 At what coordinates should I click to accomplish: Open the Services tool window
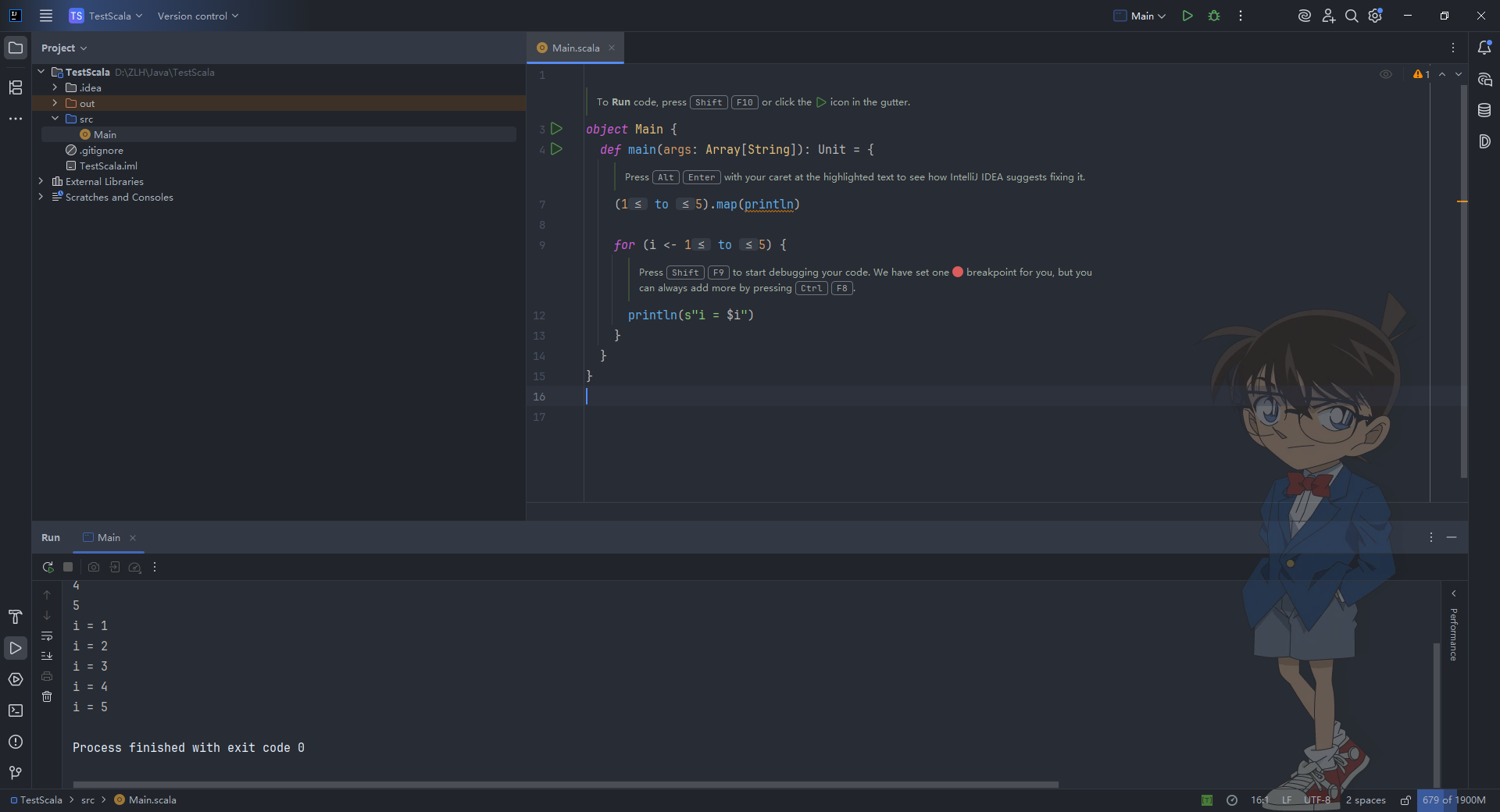(x=16, y=679)
